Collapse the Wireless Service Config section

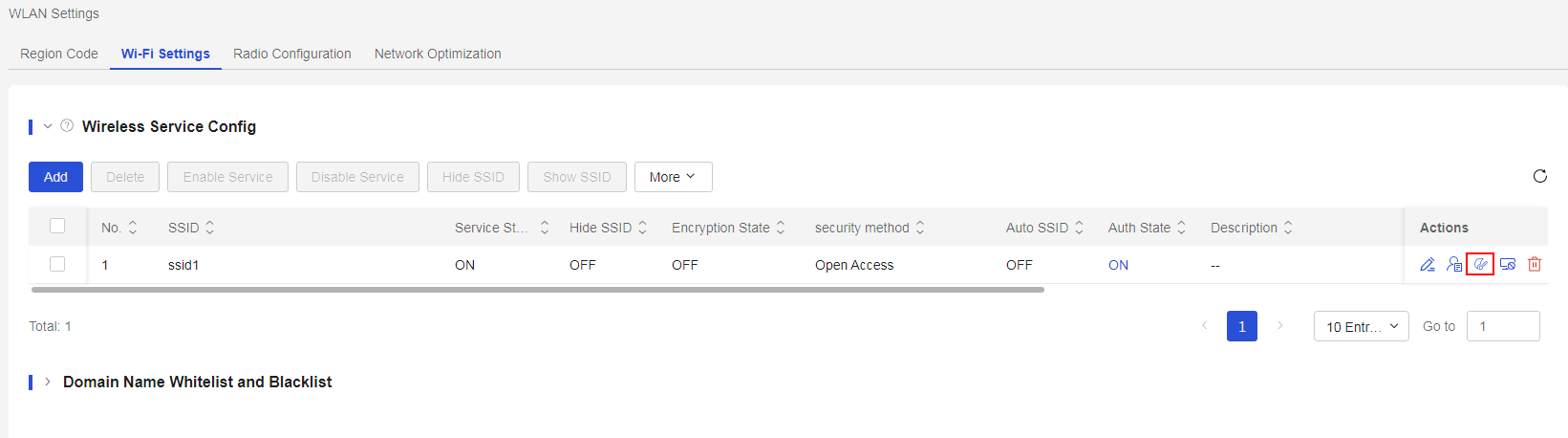48,126
